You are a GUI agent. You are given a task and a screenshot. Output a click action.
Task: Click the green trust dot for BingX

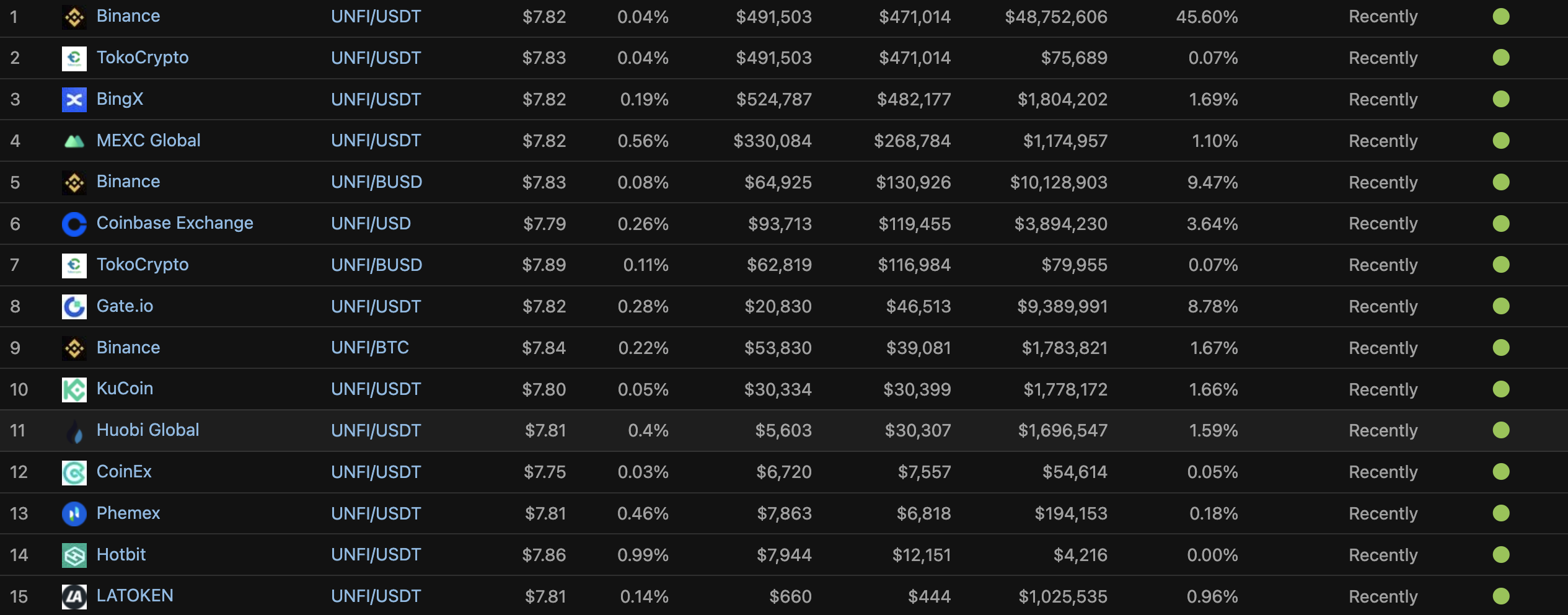(1501, 99)
